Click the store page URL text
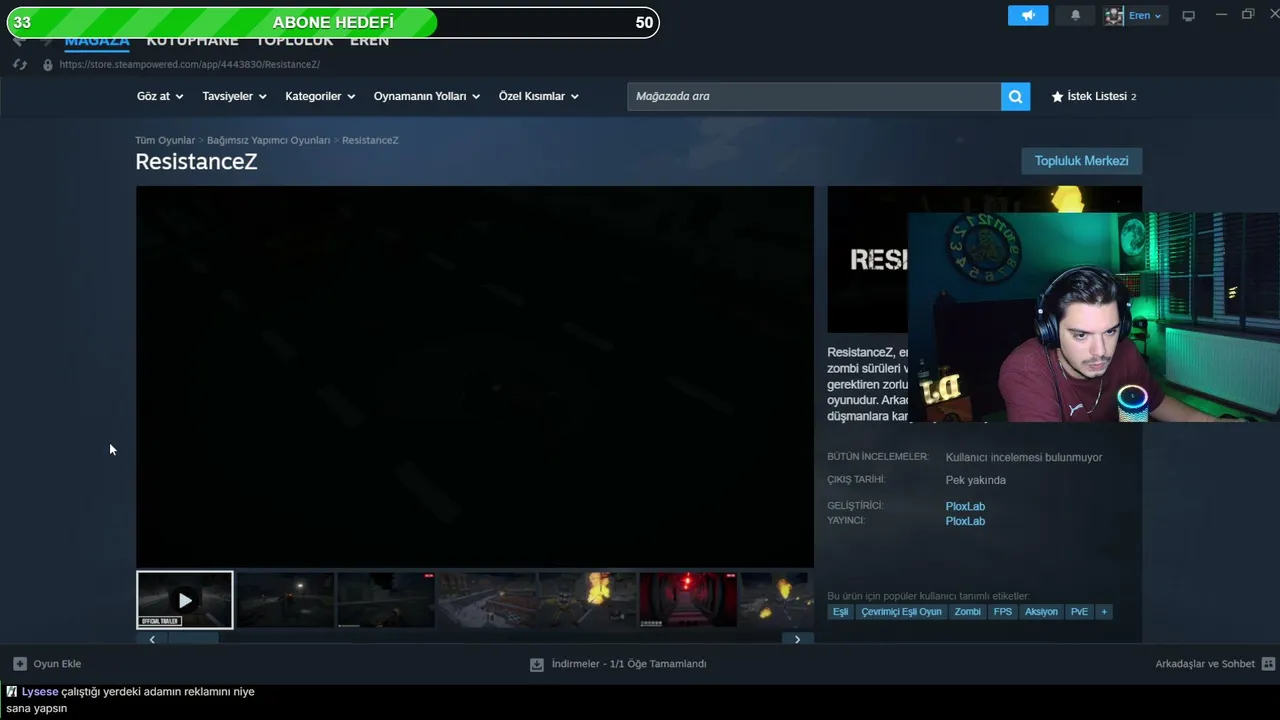 (190, 64)
